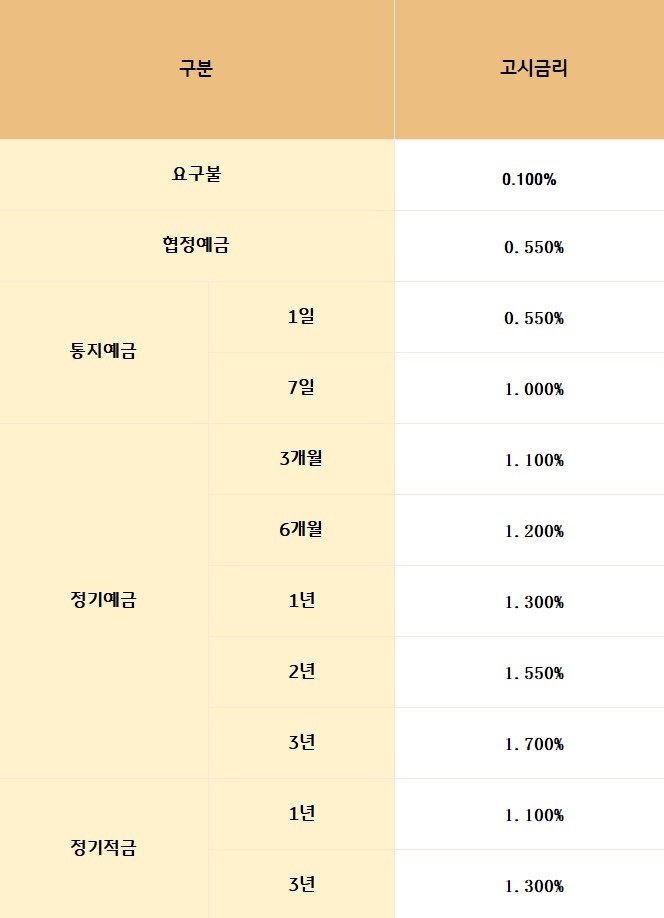664x918 pixels.
Task: Click the 1일 term under 통지예금
Action: [x=301, y=317]
